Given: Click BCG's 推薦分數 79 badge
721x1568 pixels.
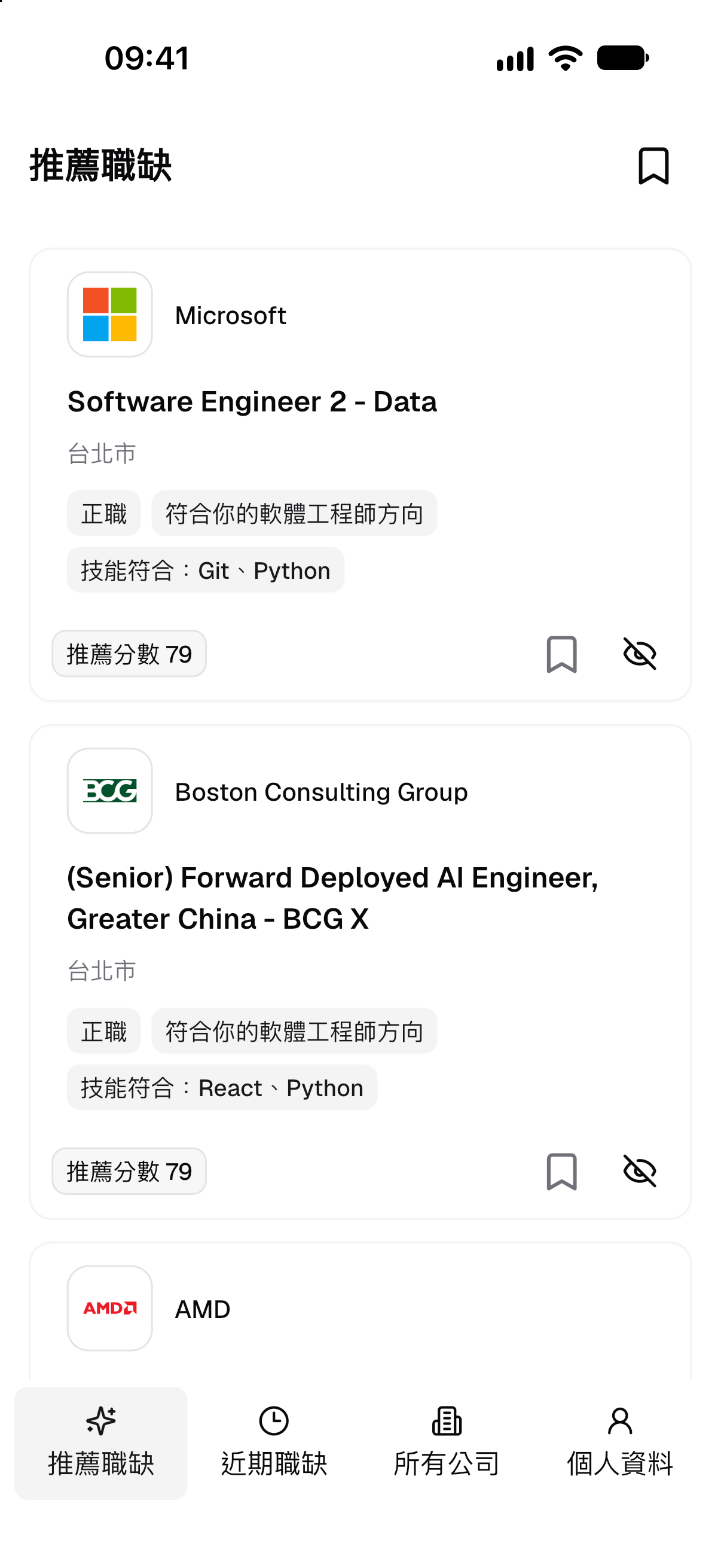Looking at the screenshot, I should (x=129, y=1171).
